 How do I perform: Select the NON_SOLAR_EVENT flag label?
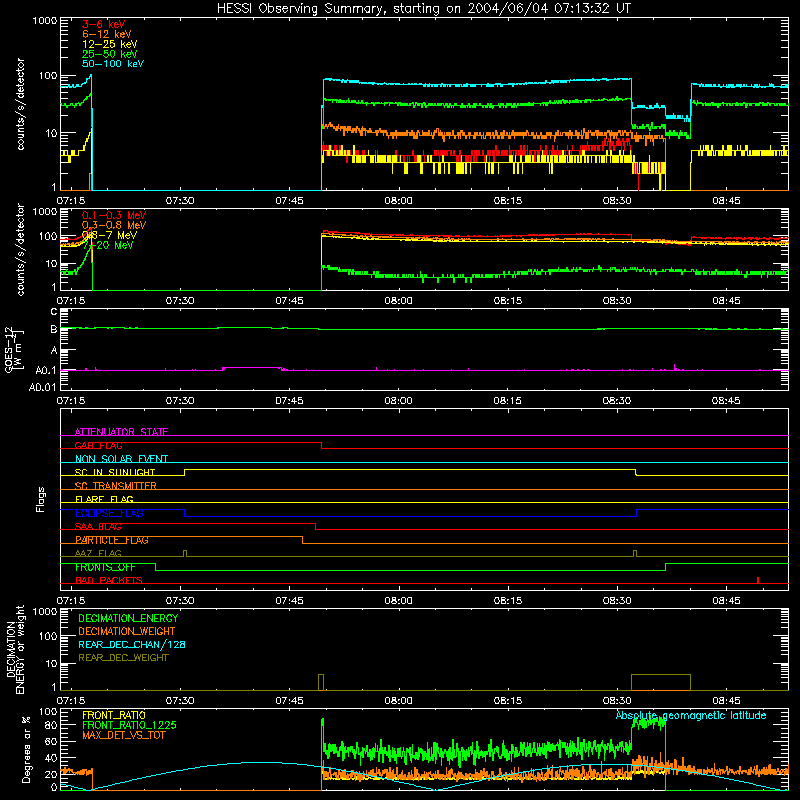[x=121, y=459]
